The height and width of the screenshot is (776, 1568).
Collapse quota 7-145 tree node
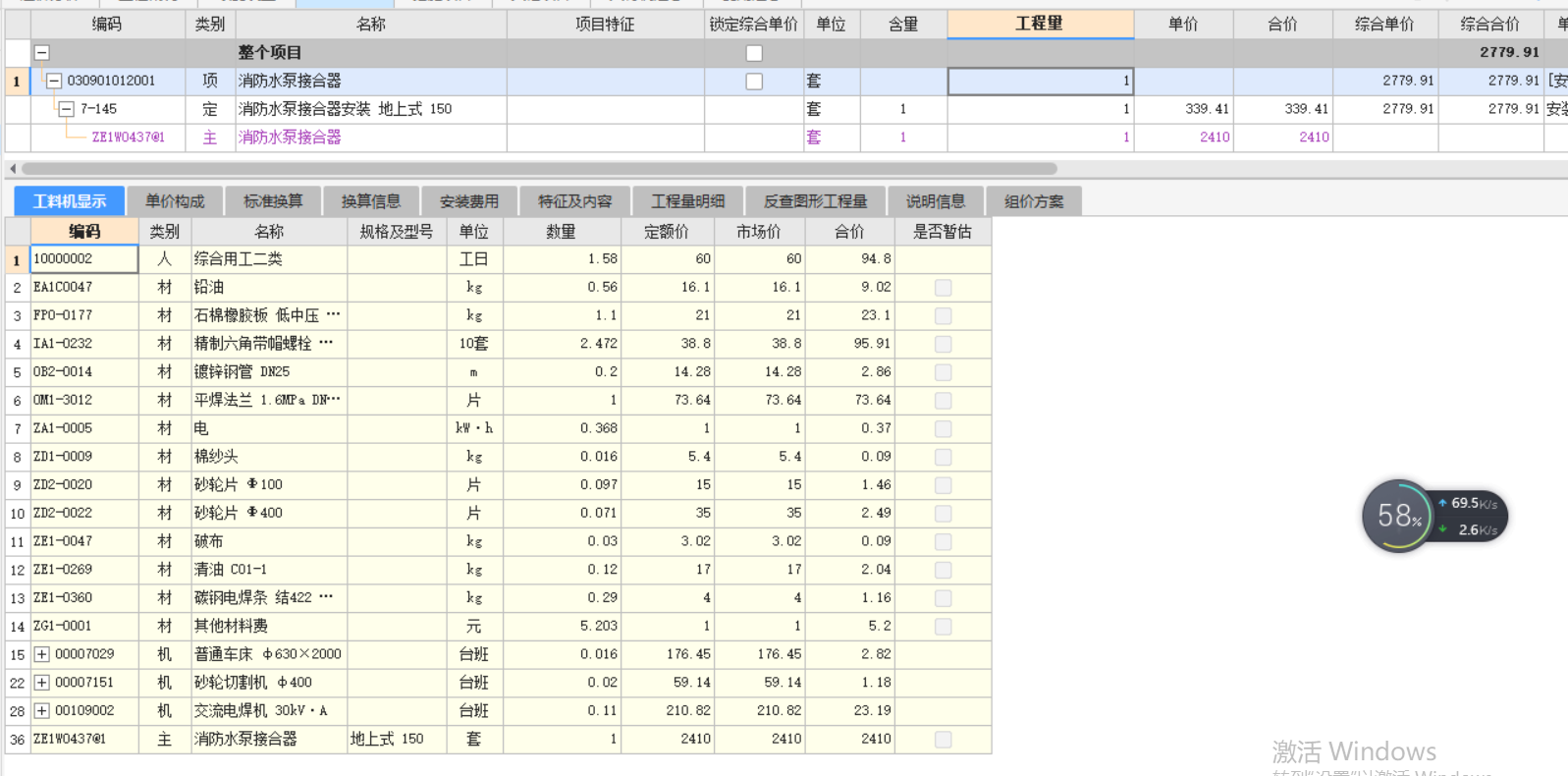67,109
